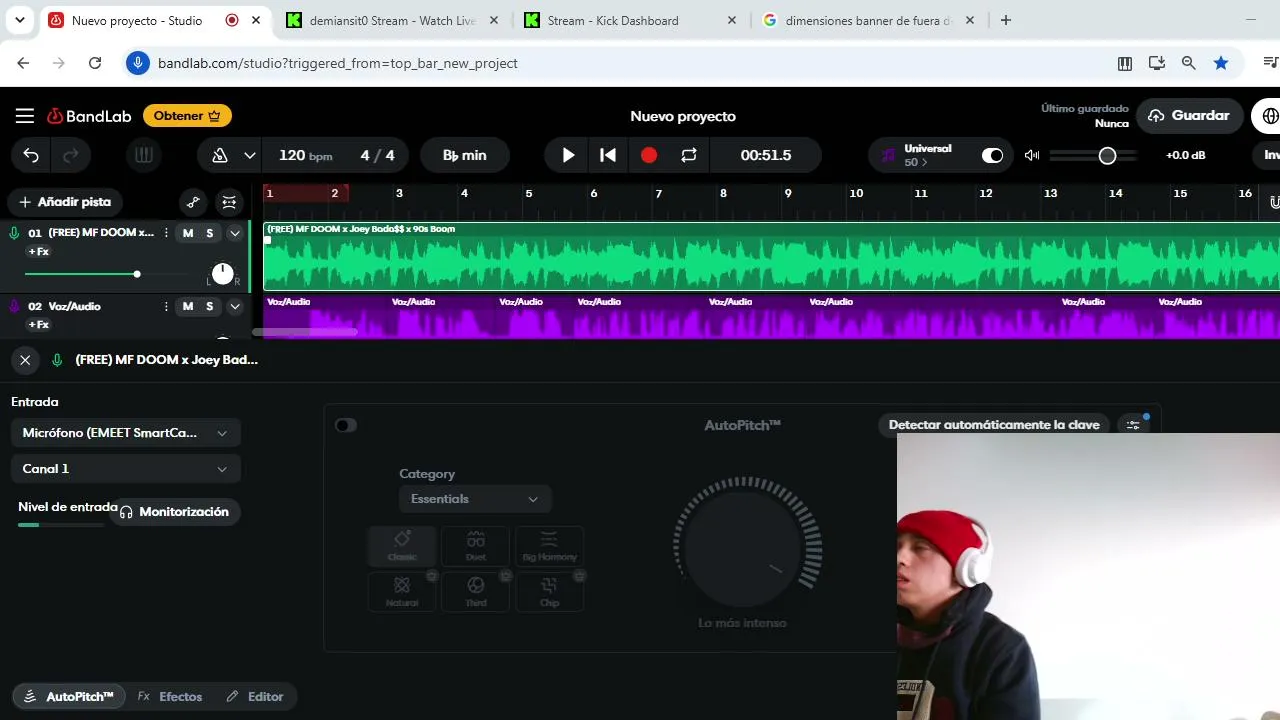
Task: Open options menu for track 02 Voz/Audio
Action: click(x=166, y=306)
